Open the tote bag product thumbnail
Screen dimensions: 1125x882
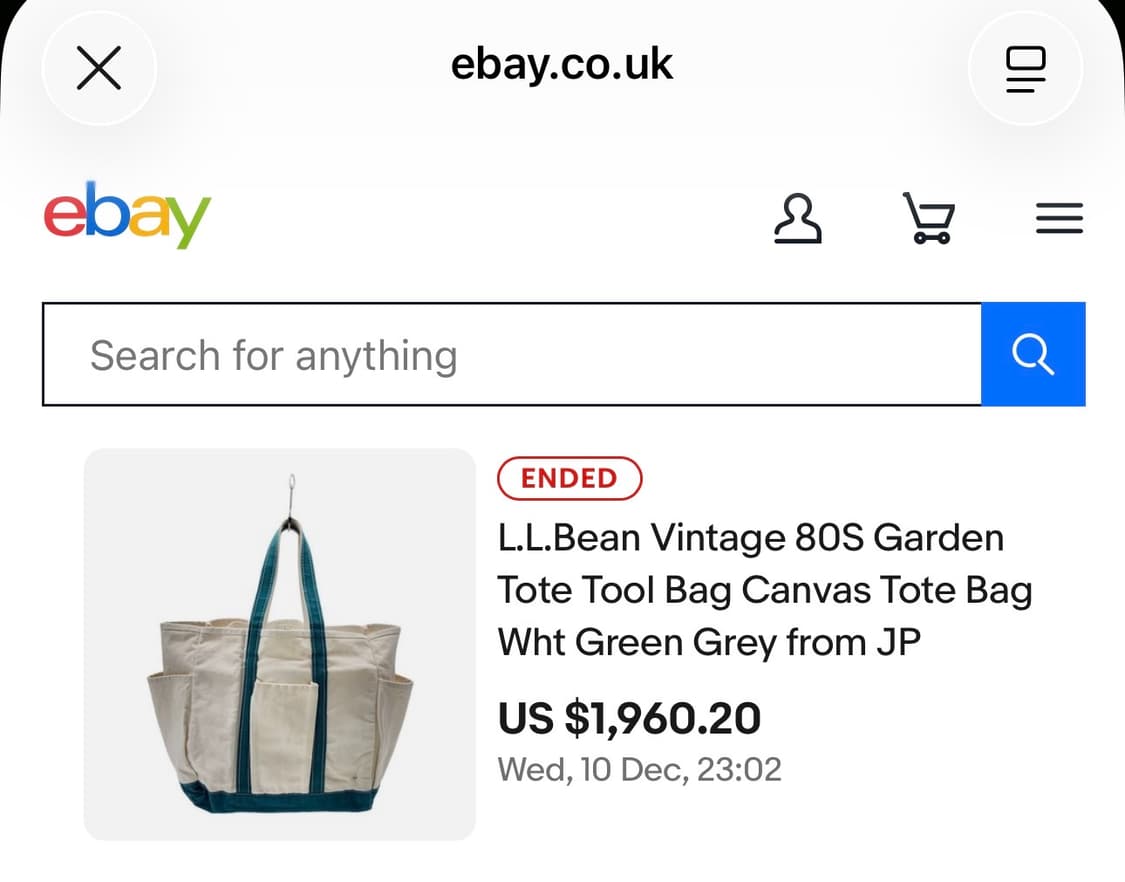click(x=278, y=644)
